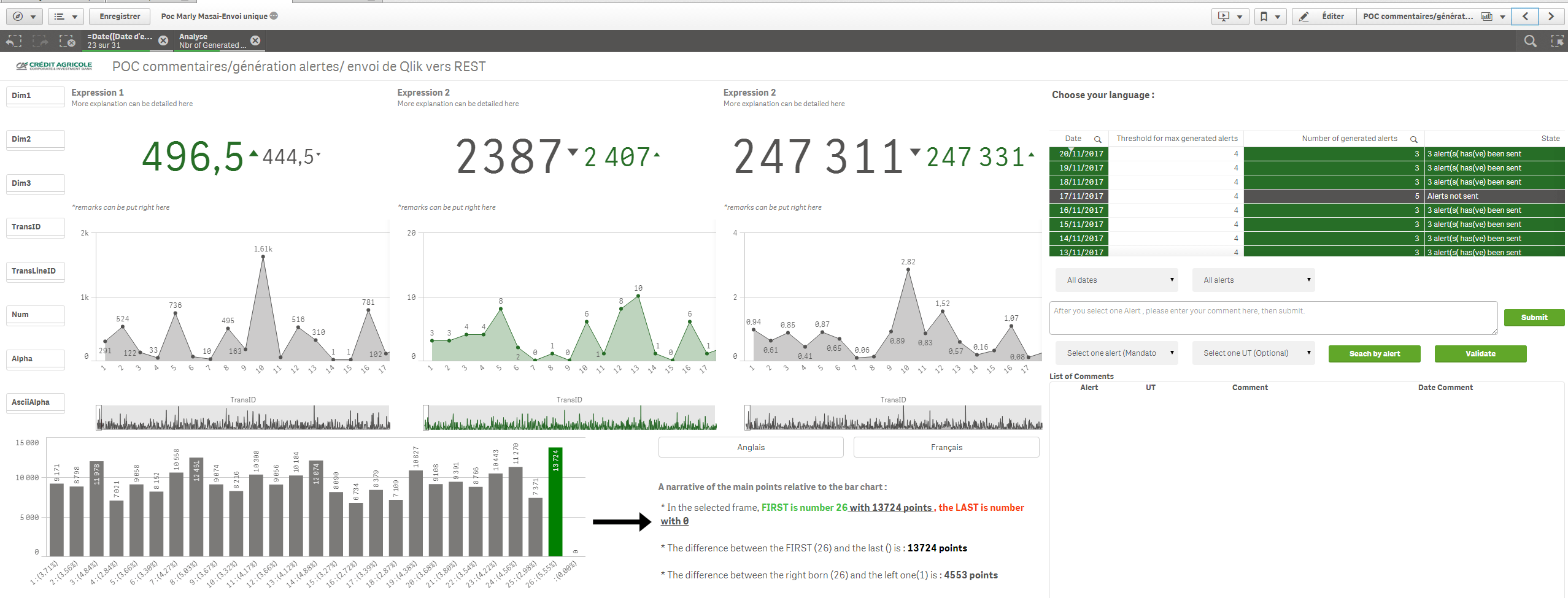Submit the alert comment

point(1534,317)
